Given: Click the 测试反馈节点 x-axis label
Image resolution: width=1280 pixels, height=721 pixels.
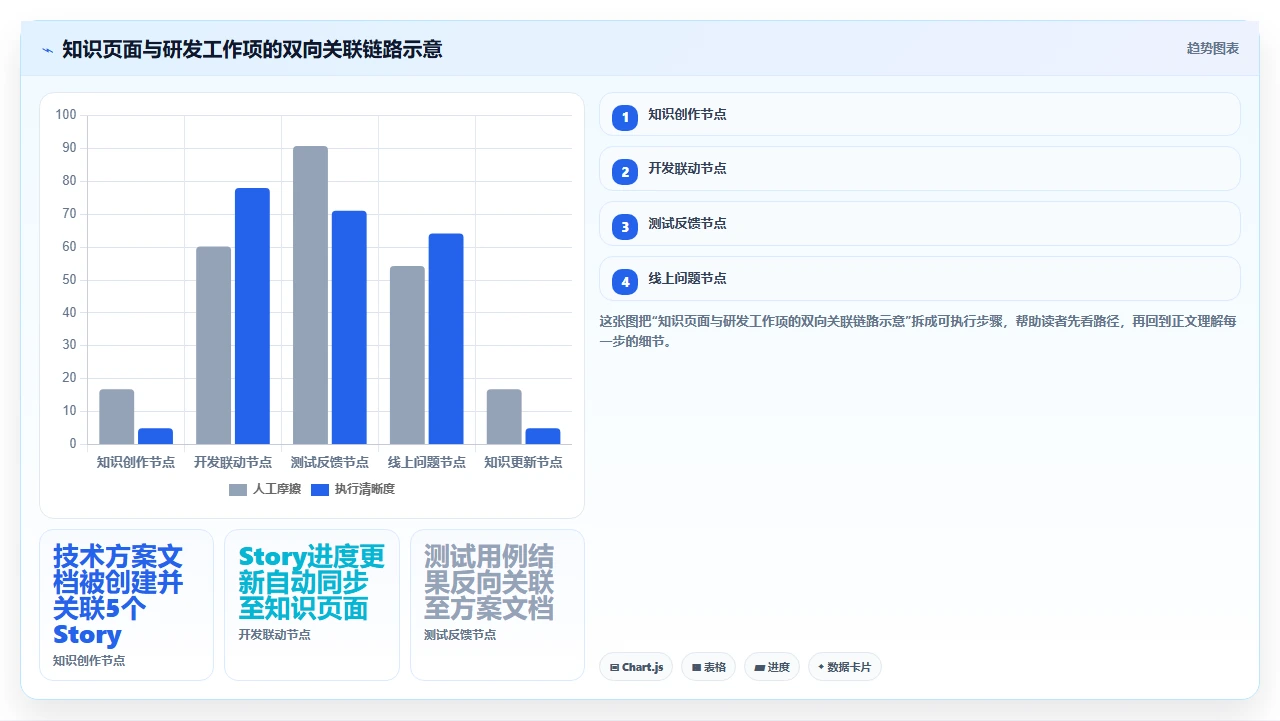Looking at the screenshot, I should click(330, 462).
